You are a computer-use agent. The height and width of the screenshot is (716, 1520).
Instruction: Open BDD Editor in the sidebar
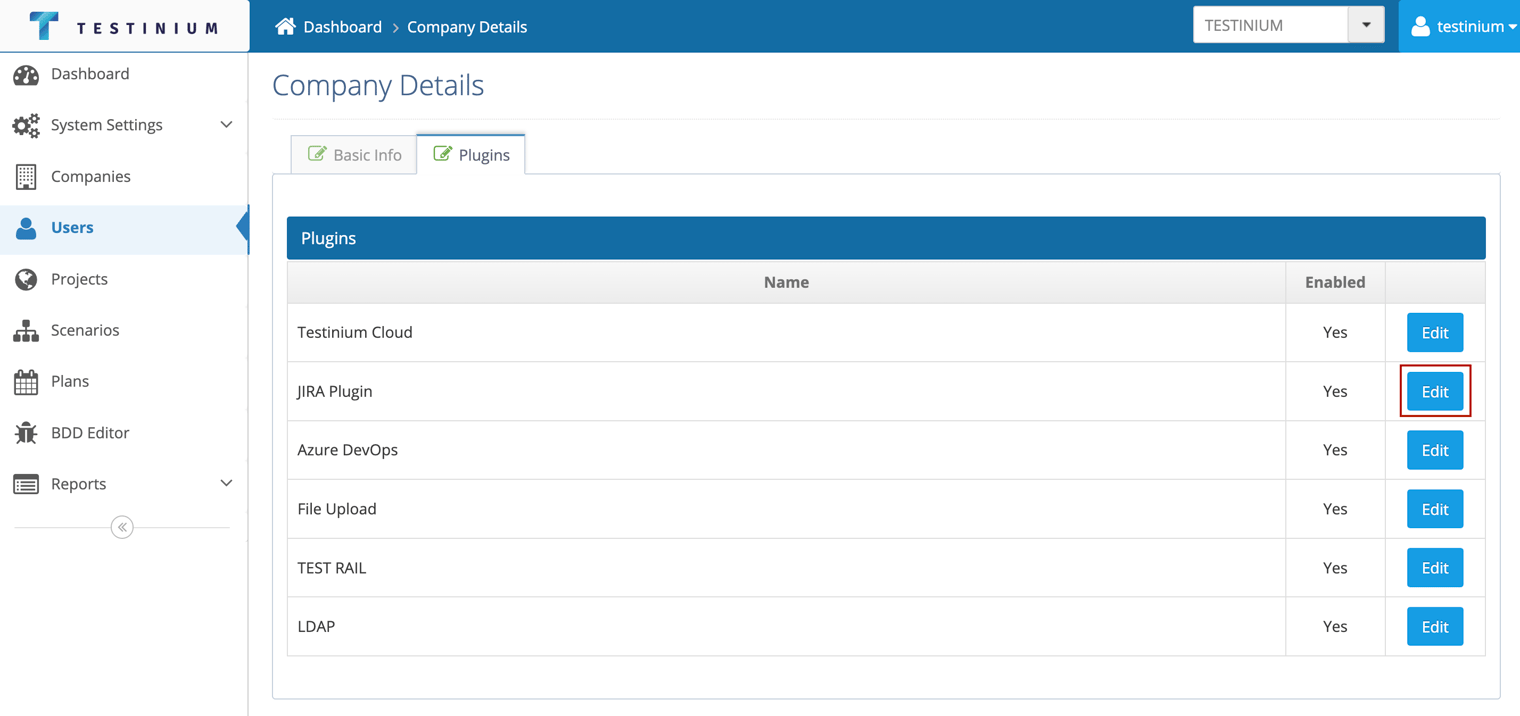[124, 433]
